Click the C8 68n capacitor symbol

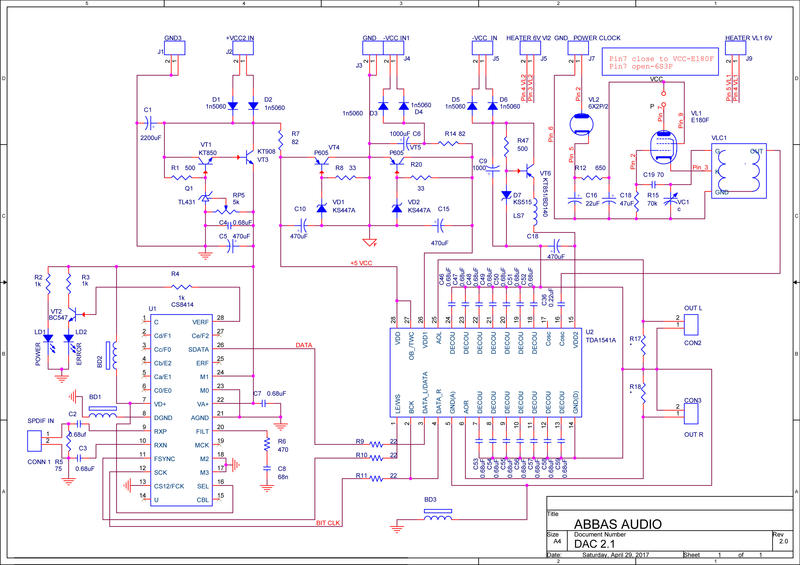267,468
